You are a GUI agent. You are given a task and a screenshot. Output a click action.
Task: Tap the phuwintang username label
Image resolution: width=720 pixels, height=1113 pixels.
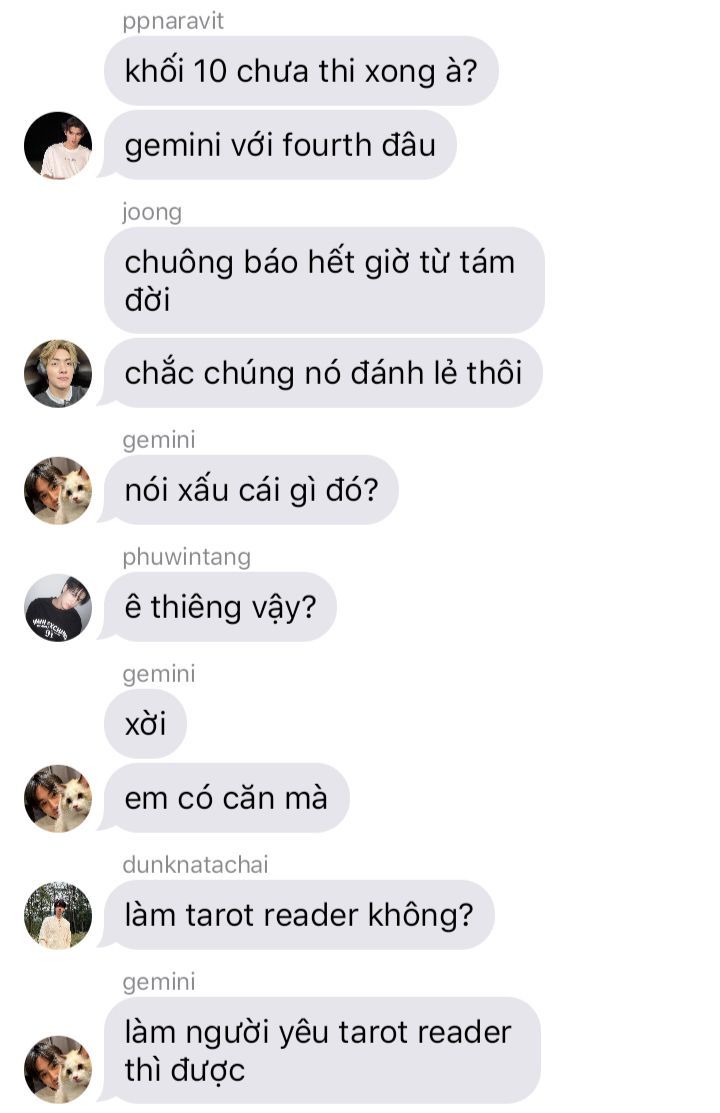click(x=186, y=557)
